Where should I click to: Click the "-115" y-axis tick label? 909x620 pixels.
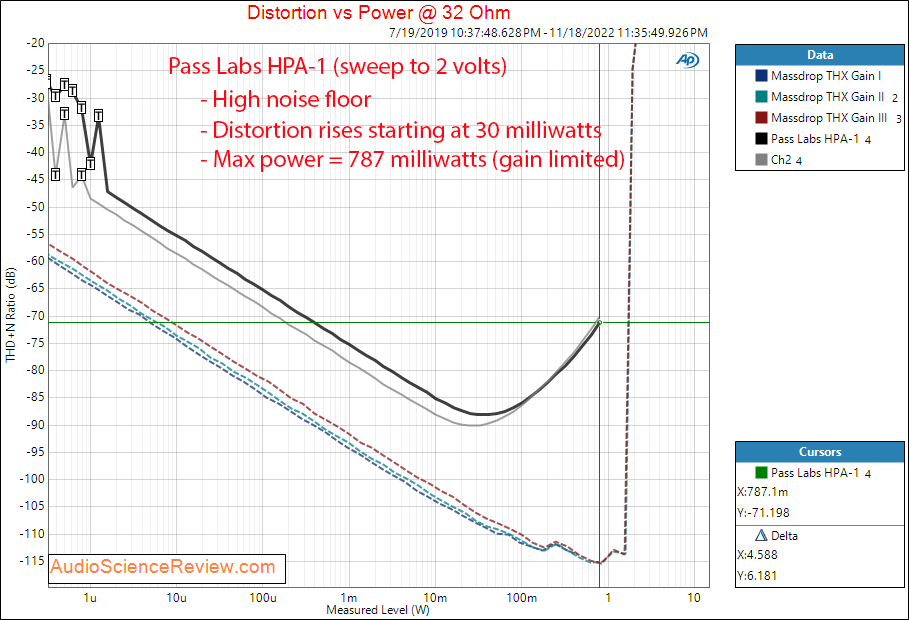coord(32,561)
